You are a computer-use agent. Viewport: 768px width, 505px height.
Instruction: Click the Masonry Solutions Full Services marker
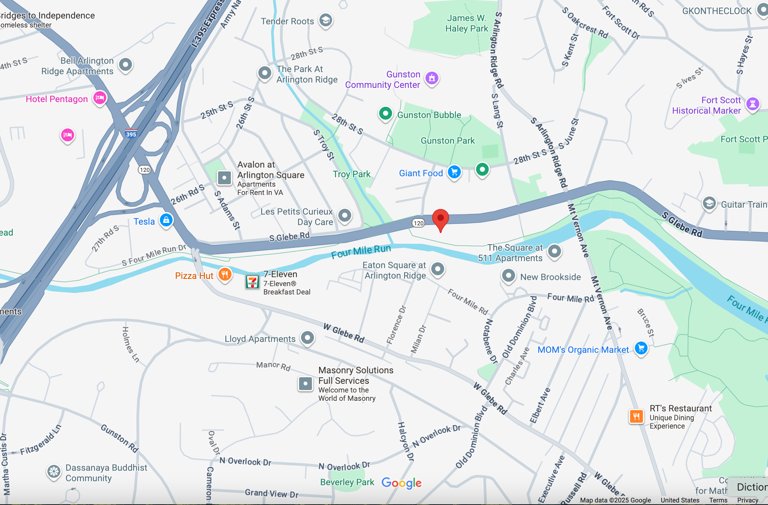point(305,384)
